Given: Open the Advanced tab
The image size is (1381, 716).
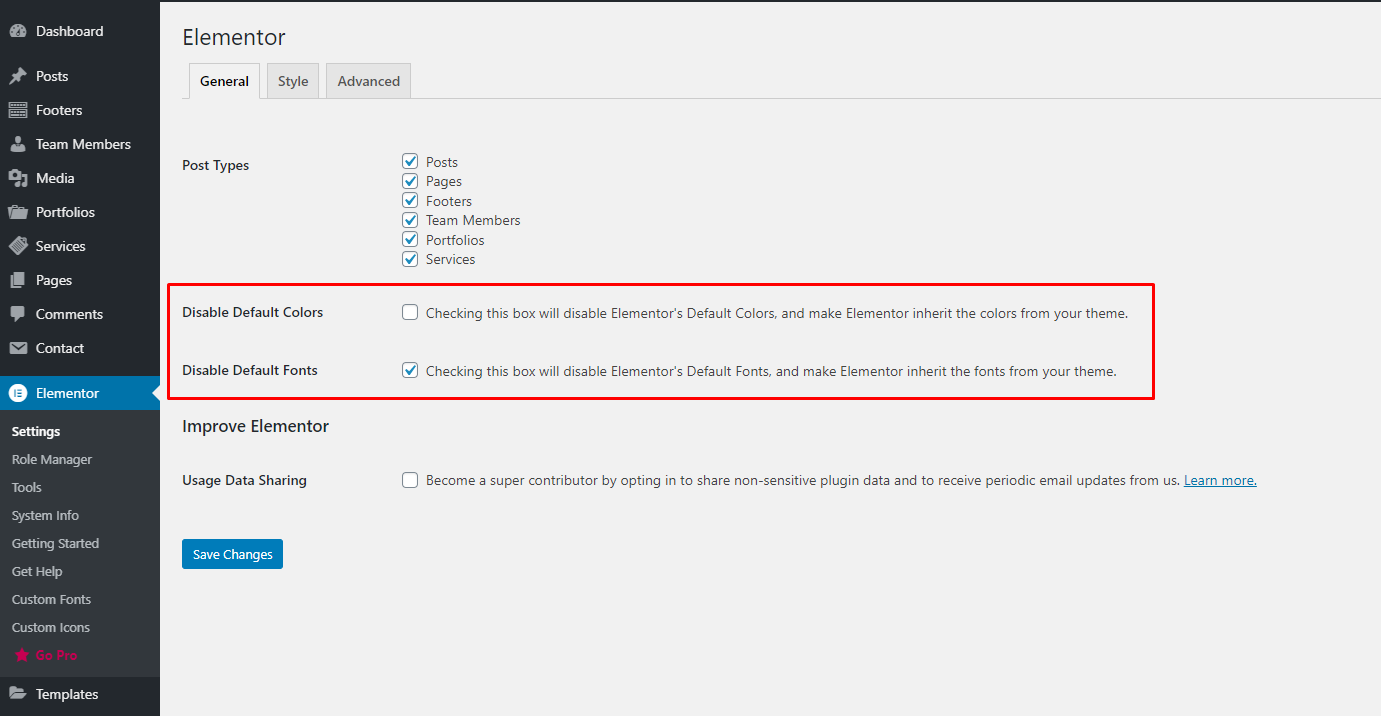Looking at the screenshot, I should [x=368, y=82].
